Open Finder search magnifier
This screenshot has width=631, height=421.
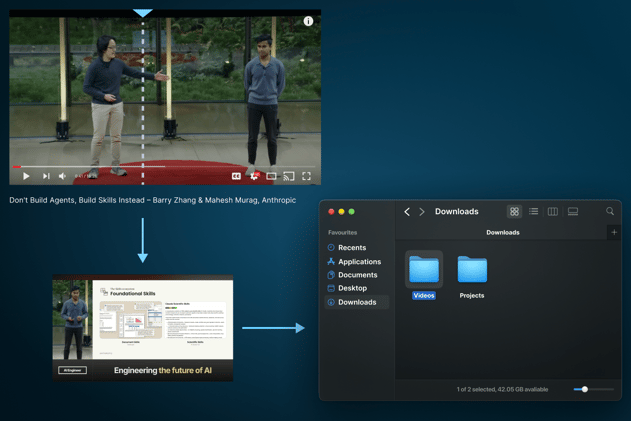pyautogui.click(x=610, y=211)
